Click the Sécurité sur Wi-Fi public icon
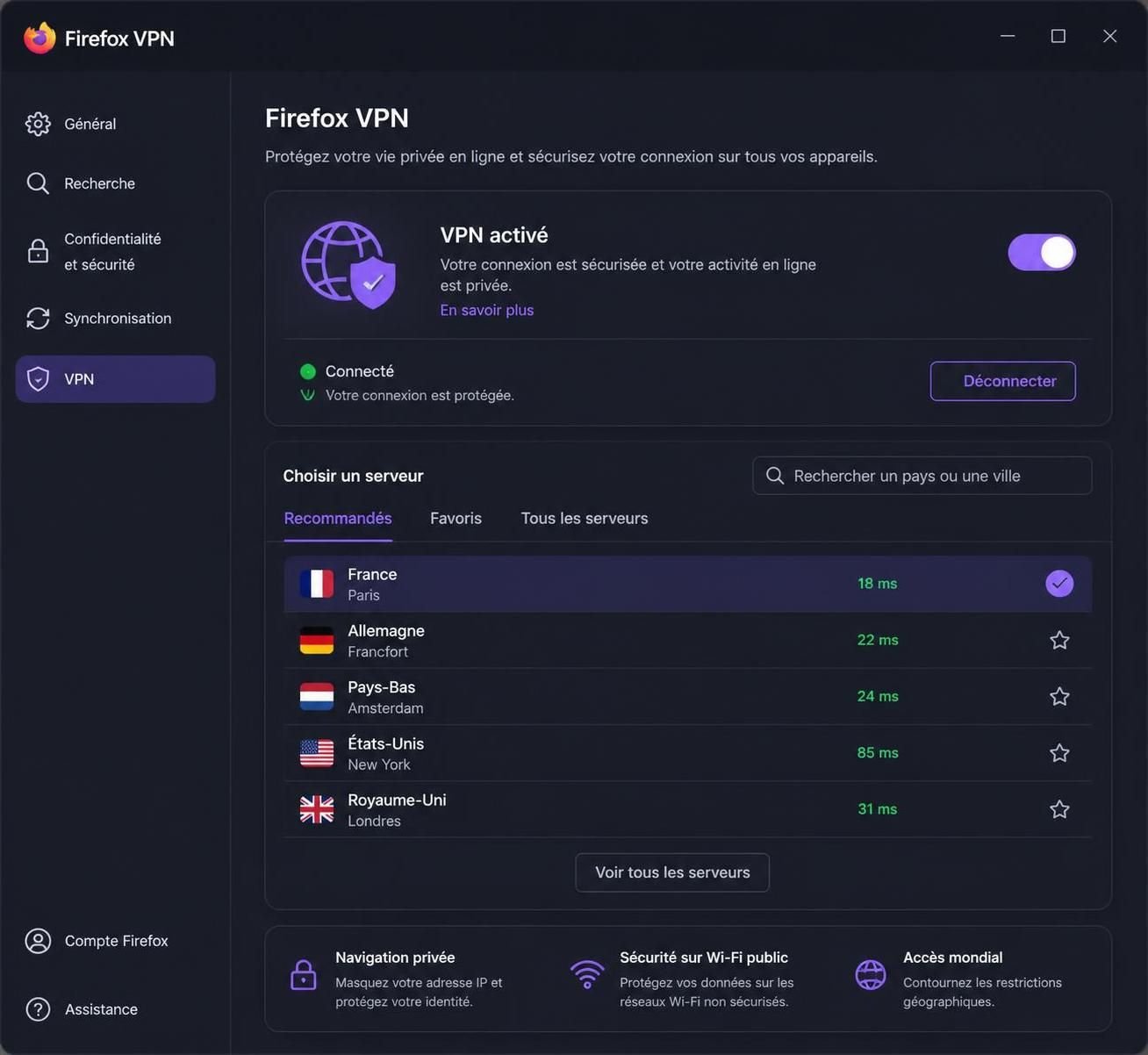 point(587,975)
